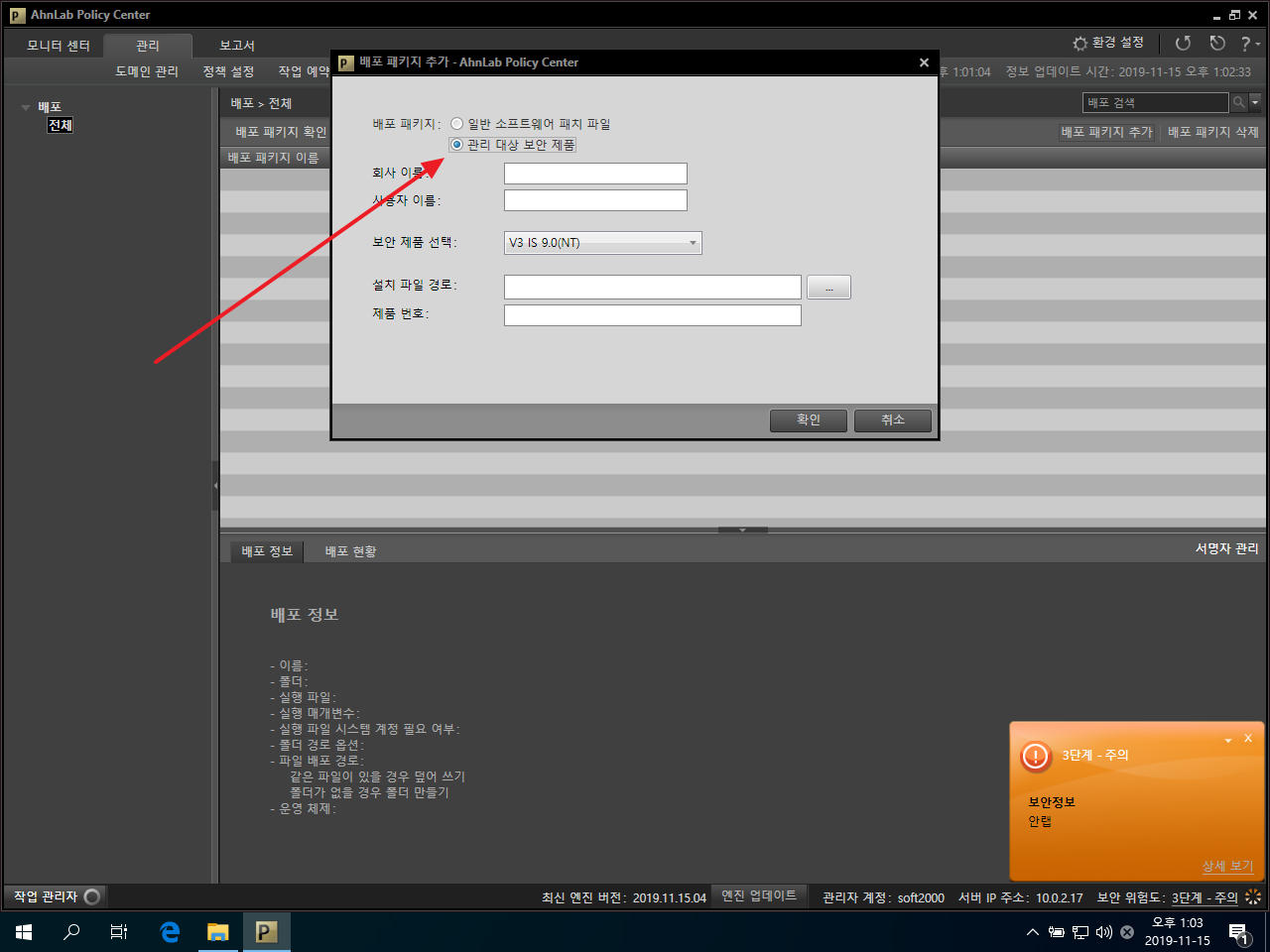Switch to 배포 정보 tab in lower panel
Screen dimensions: 1270x952
(x=267, y=551)
